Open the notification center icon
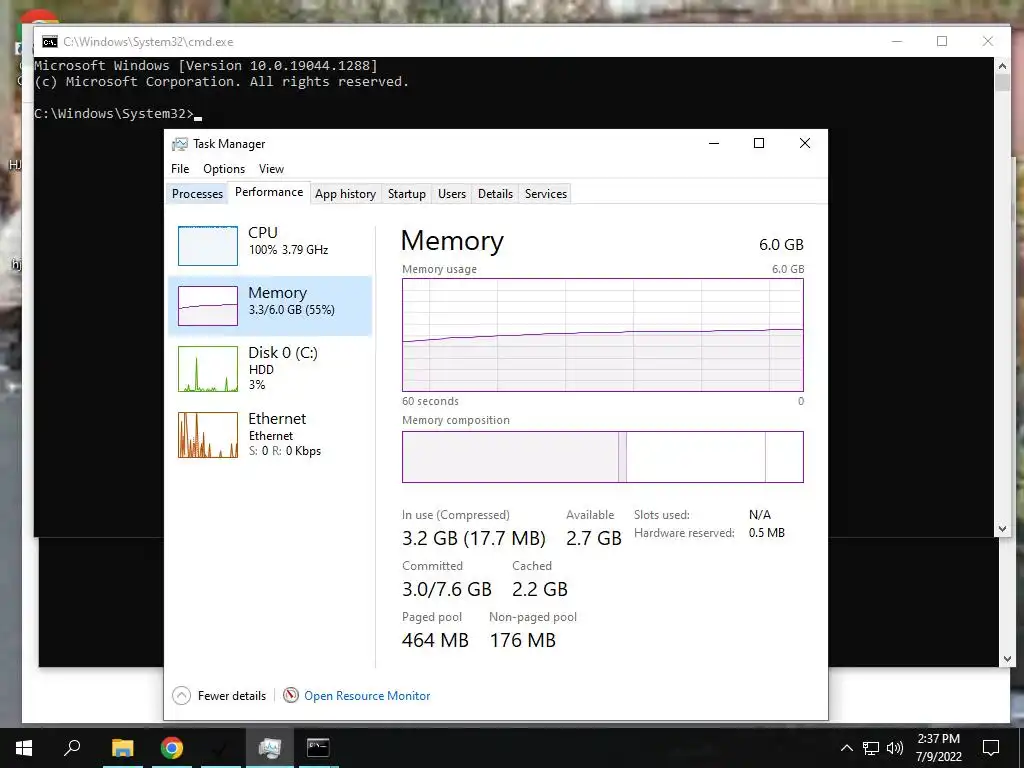 991,748
